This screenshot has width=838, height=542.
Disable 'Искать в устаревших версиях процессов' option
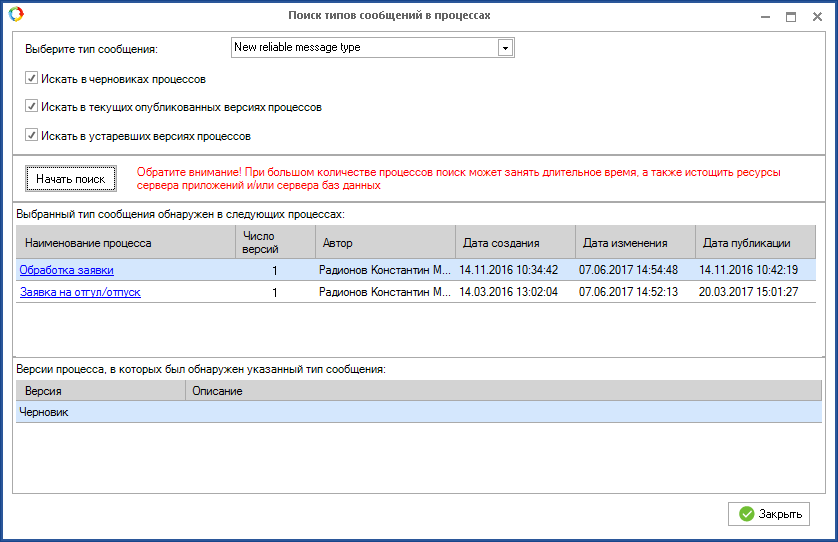(32, 135)
